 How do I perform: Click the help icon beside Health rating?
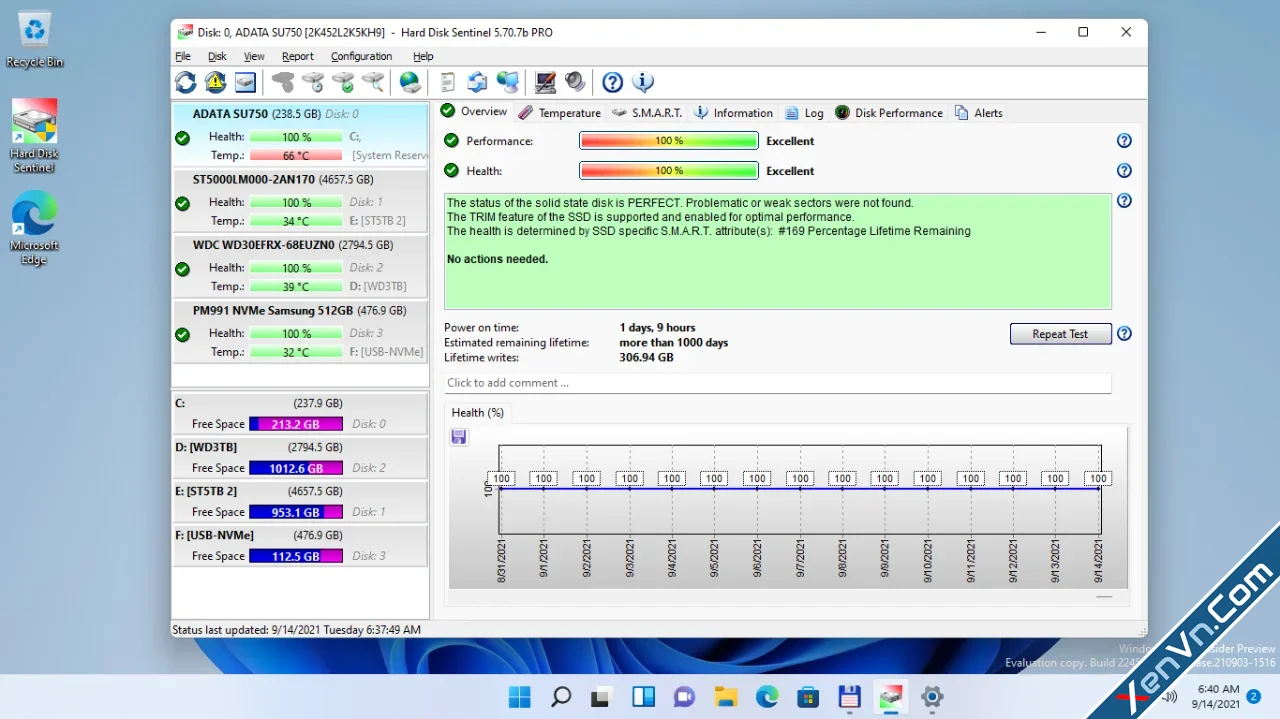coord(1124,171)
